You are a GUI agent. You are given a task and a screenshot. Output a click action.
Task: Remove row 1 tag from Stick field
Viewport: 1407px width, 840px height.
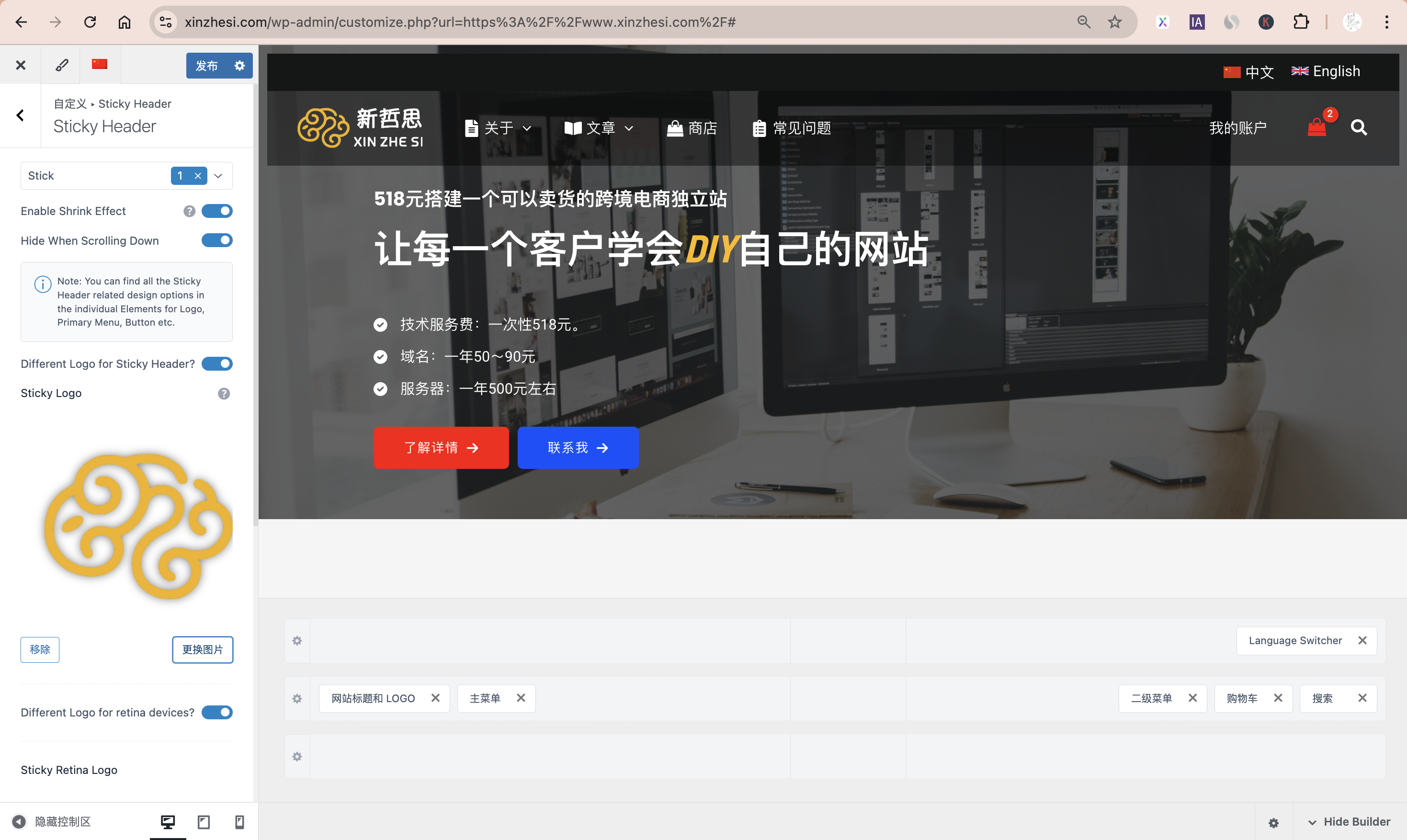pyautogui.click(x=197, y=175)
